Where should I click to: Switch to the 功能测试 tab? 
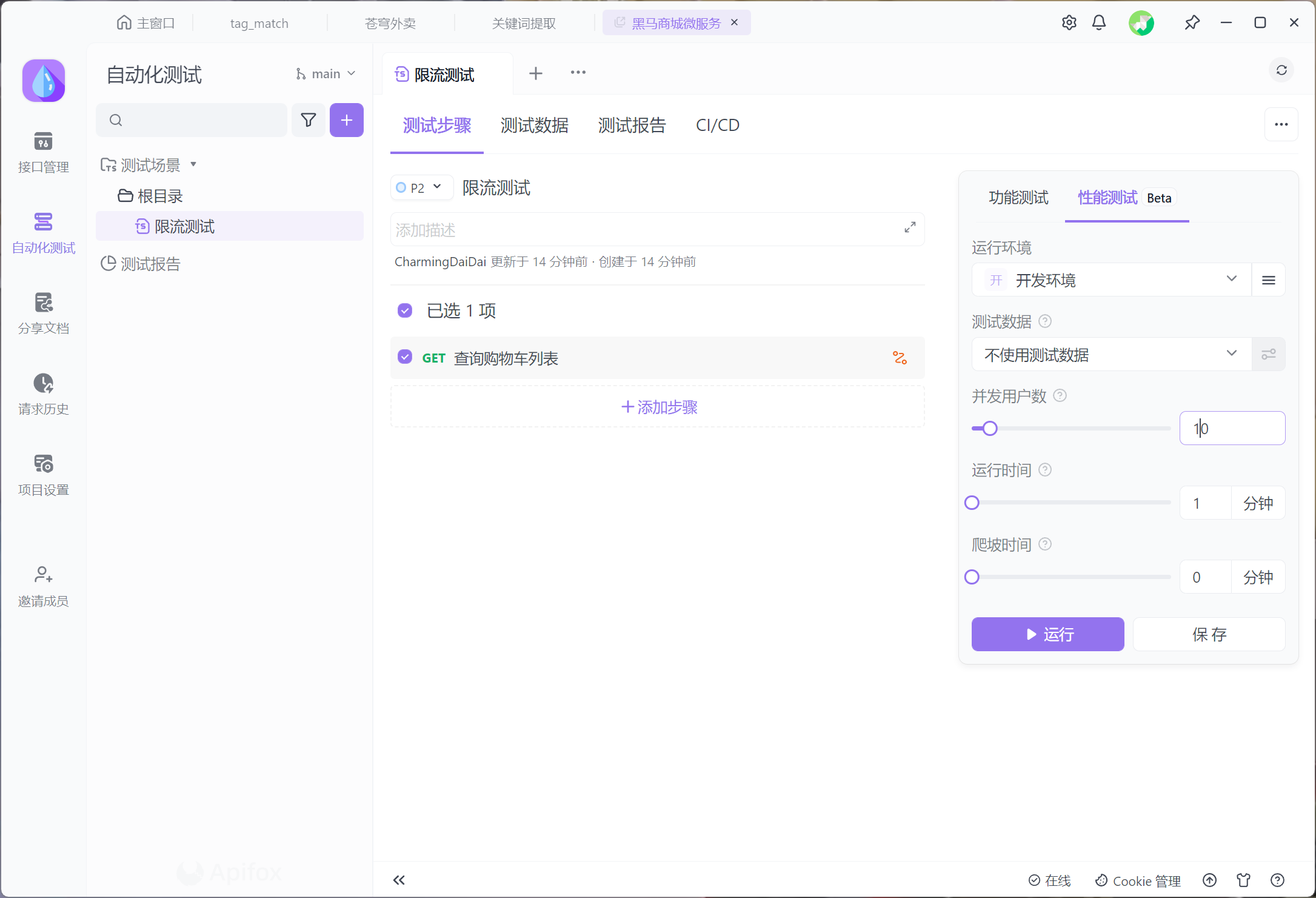1018,198
